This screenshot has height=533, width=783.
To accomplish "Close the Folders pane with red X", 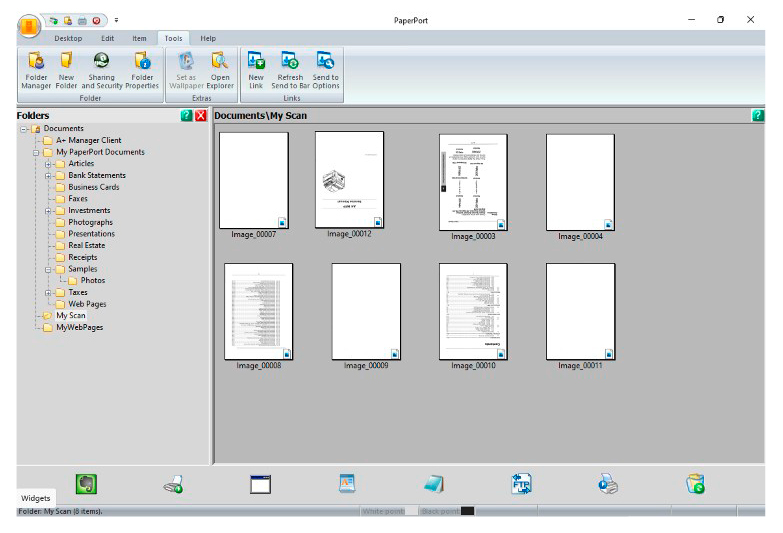I will pos(201,115).
